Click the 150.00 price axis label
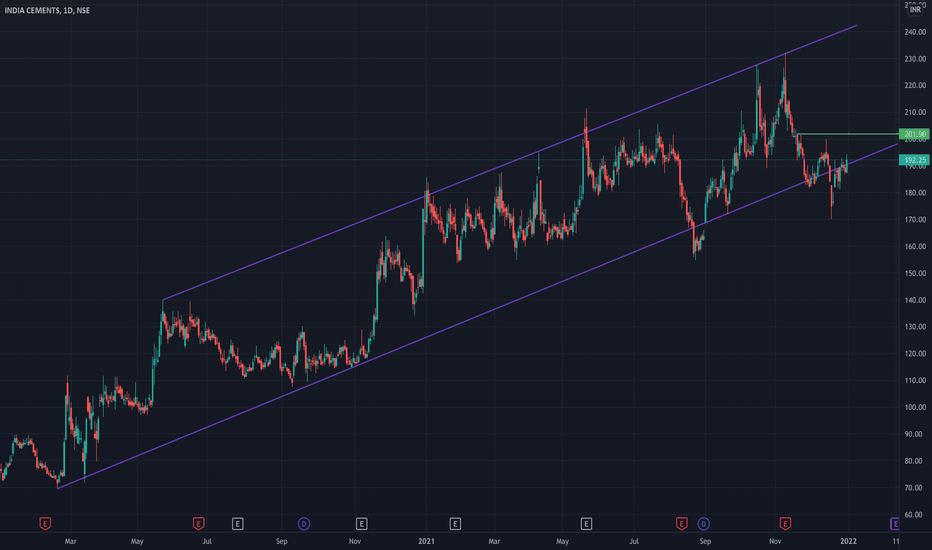This screenshot has height=550, width=932. [x=915, y=274]
